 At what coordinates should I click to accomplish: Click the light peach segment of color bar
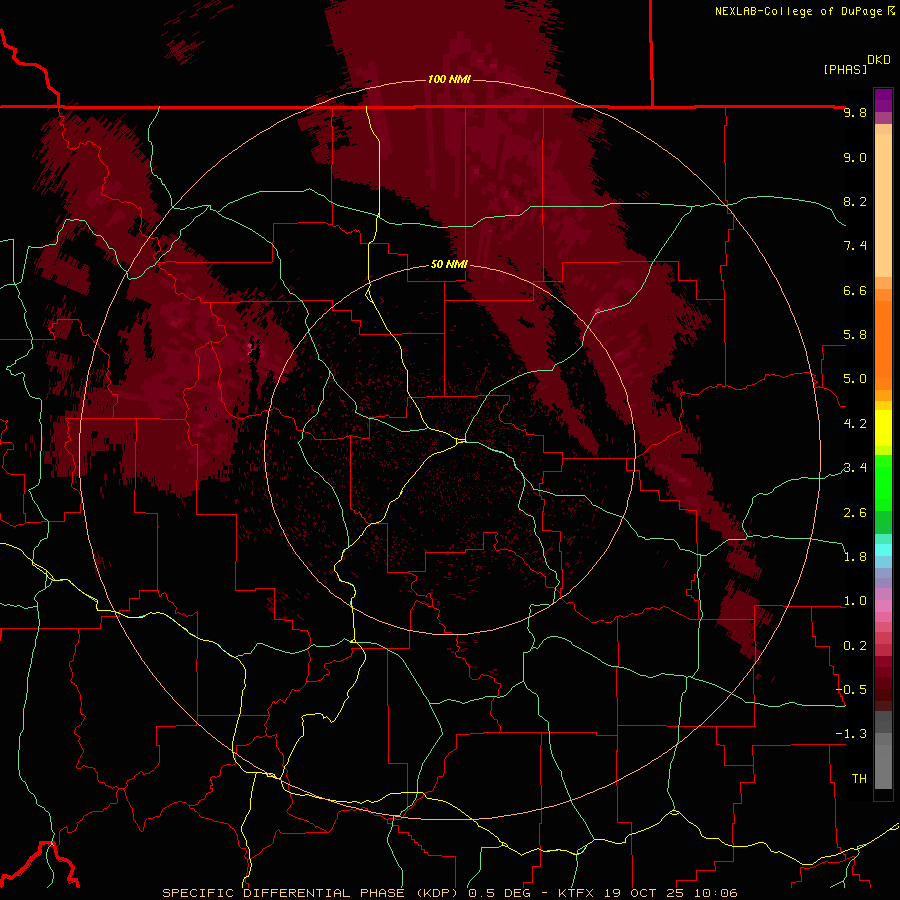(883, 205)
